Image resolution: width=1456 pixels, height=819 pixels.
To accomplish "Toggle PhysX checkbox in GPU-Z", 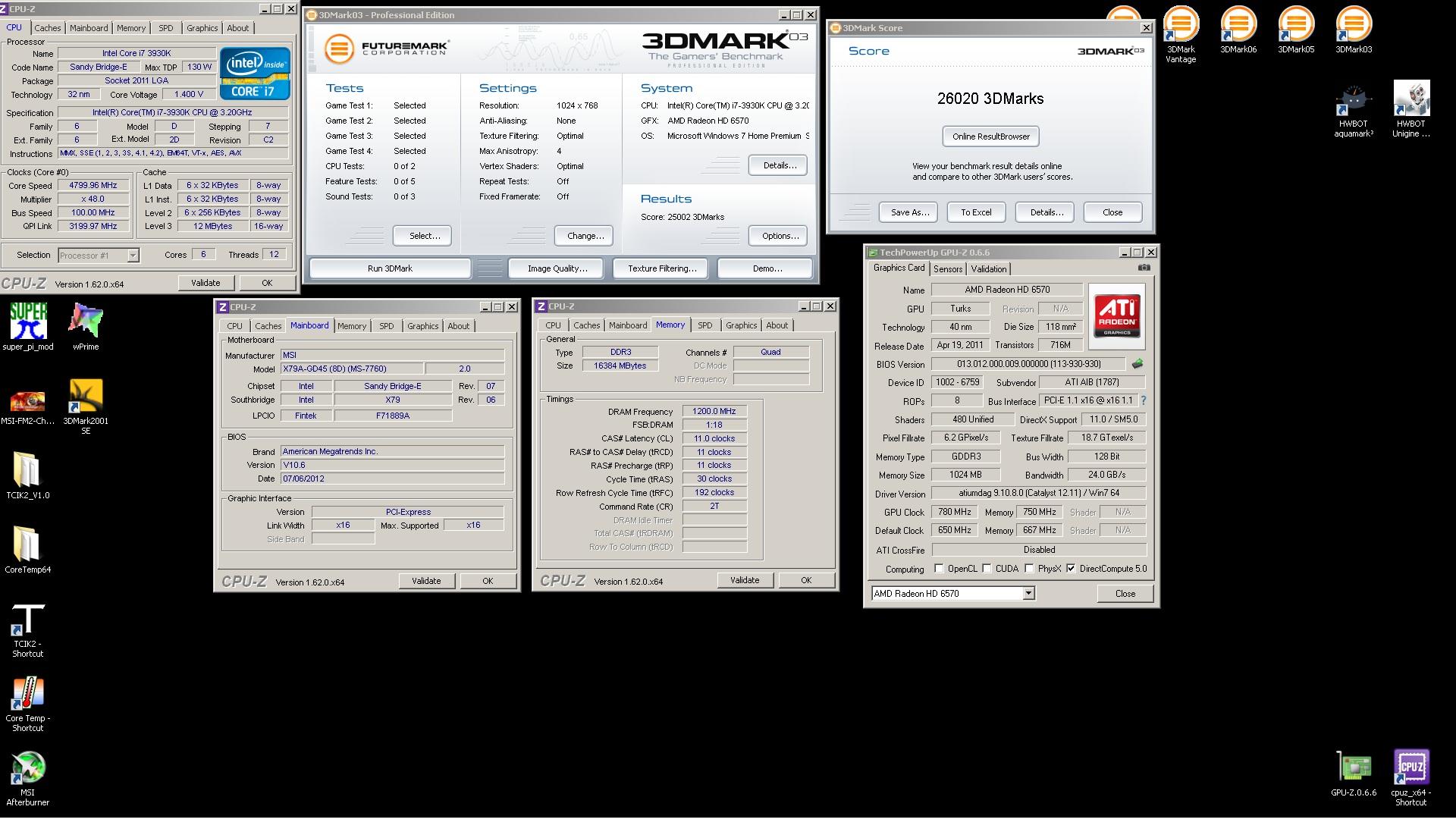I will click(1029, 568).
